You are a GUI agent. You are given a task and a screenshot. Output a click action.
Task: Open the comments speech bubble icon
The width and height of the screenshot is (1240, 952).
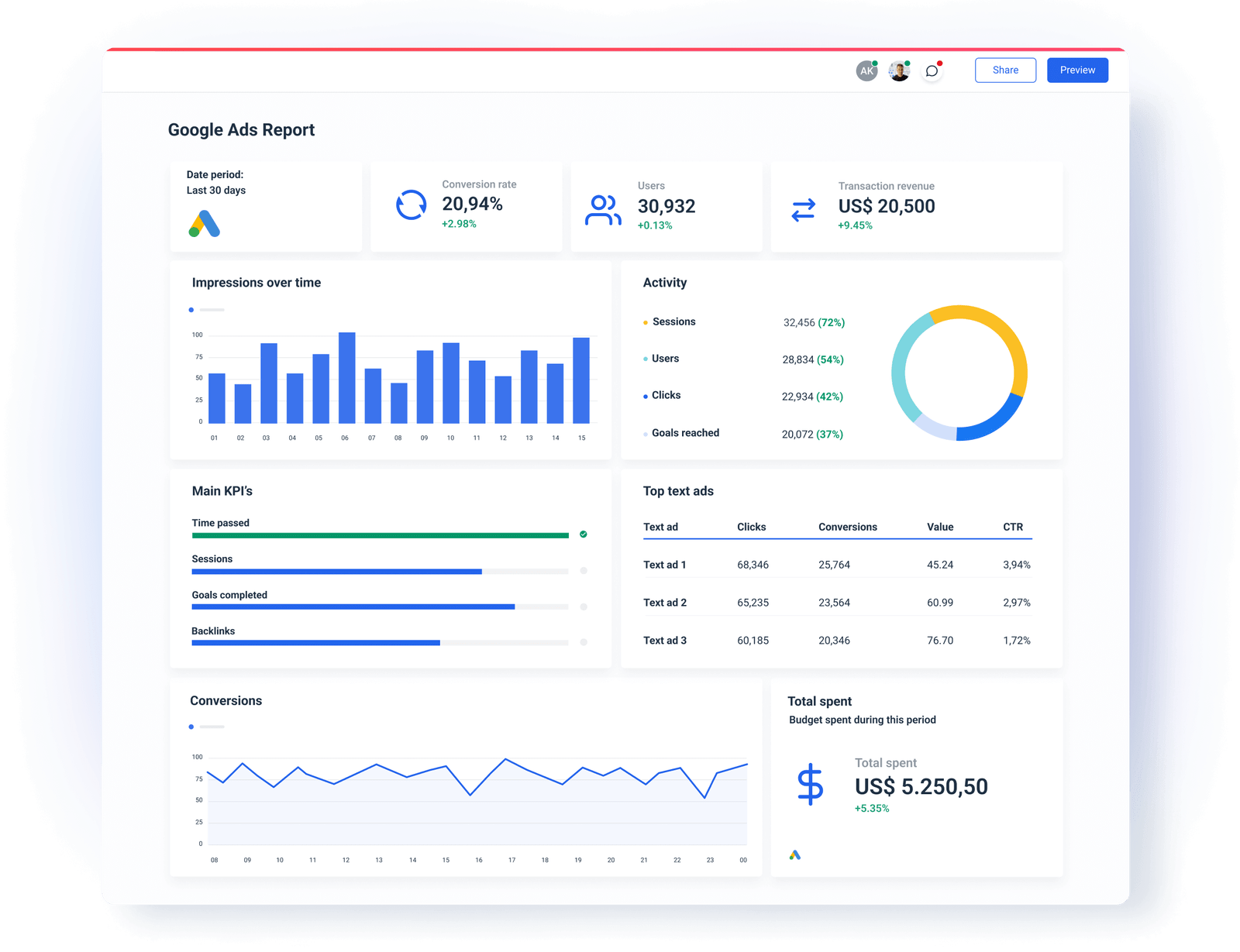(x=932, y=71)
